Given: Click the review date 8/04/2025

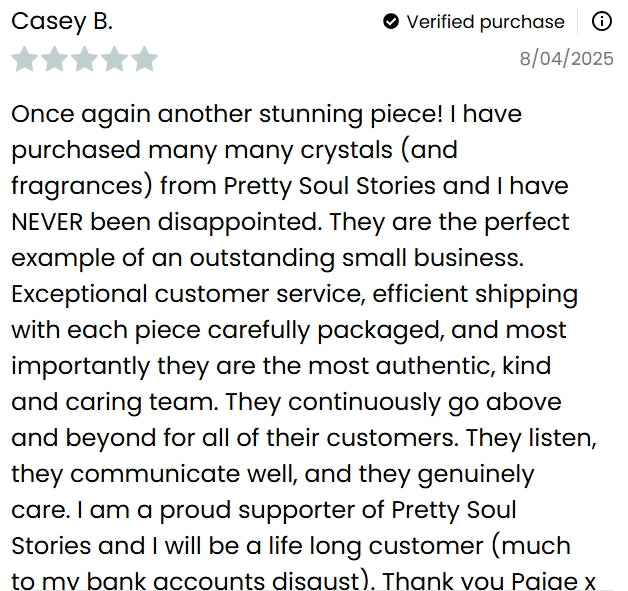Looking at the screenshot, I should (x=566, y=58).
